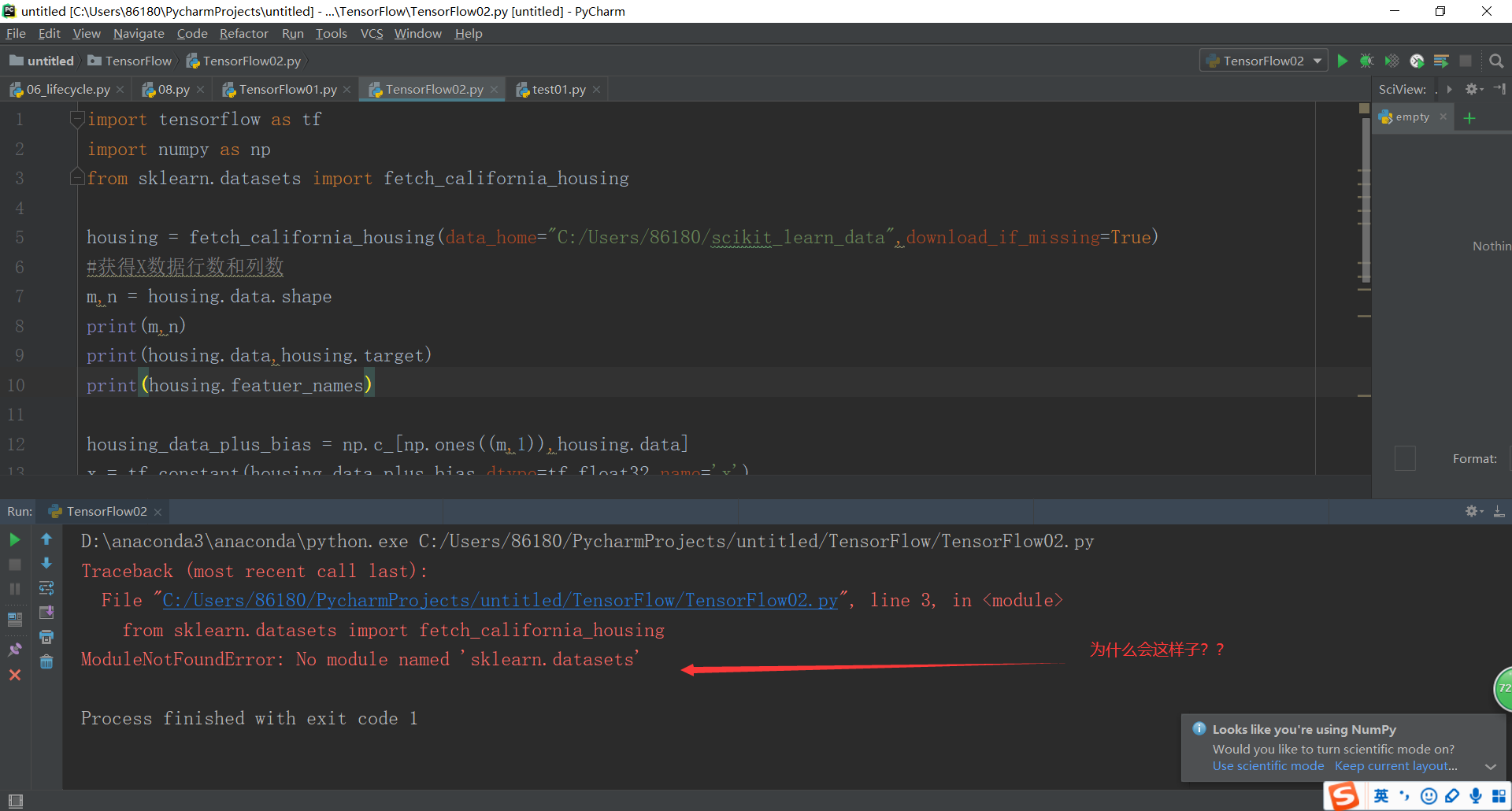Collapse the import block at line one
The image size is (1512, 811).
coord(77,119)
